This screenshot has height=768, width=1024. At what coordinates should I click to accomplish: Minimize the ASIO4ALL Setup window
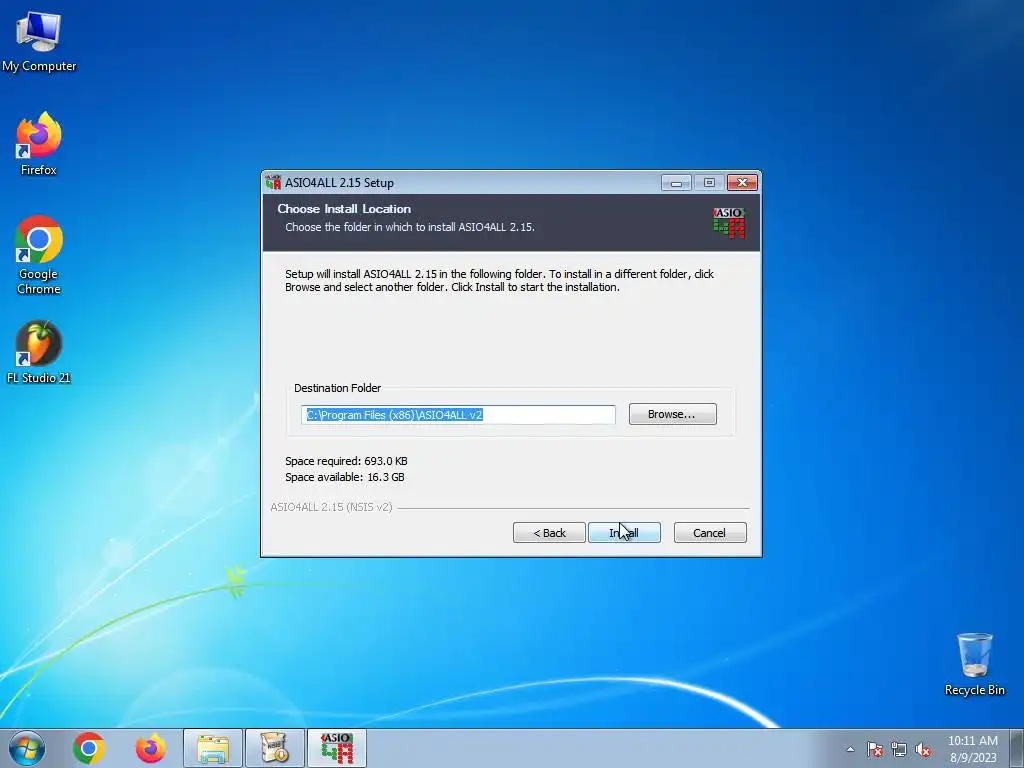(676, 183)
